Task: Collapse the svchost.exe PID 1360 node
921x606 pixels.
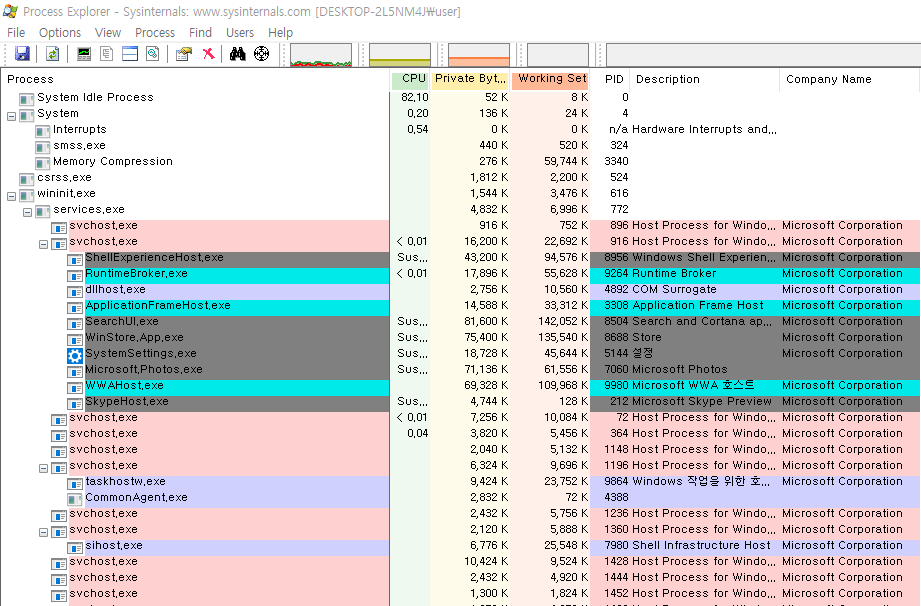Action: (x=43, y=533)
